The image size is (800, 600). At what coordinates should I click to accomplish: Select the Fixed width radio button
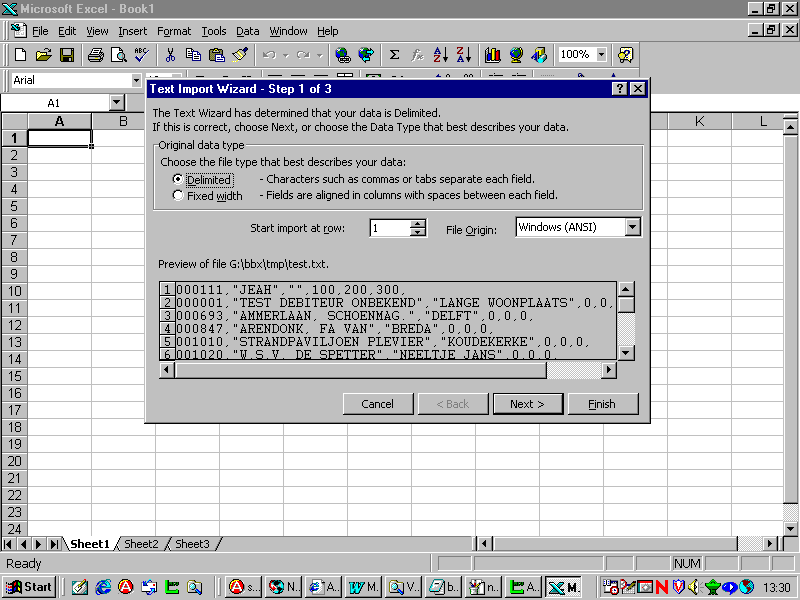pyautogui.click(x=178, y=196)
